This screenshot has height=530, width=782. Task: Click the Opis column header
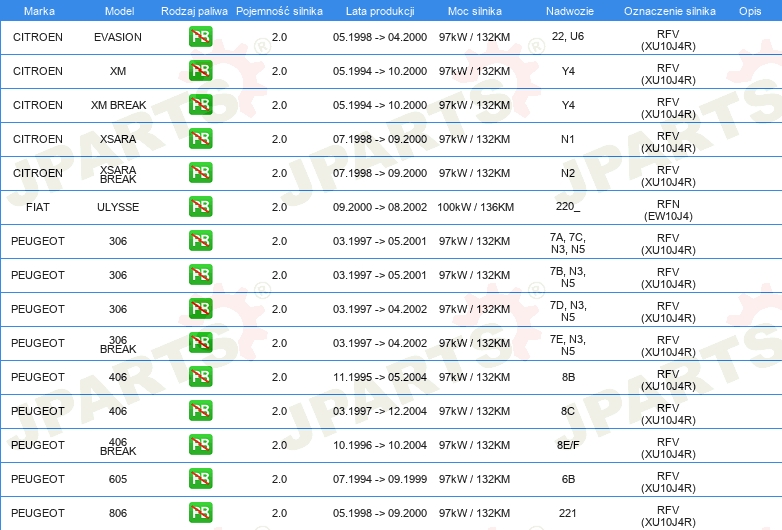750,11
